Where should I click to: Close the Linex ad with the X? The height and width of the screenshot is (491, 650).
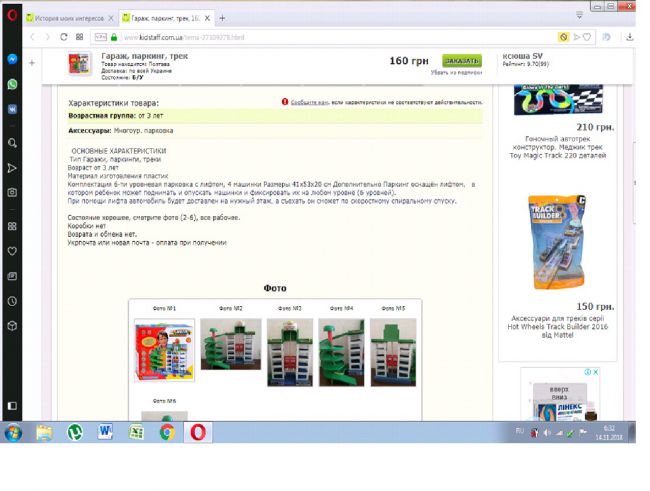click(596, 373)
